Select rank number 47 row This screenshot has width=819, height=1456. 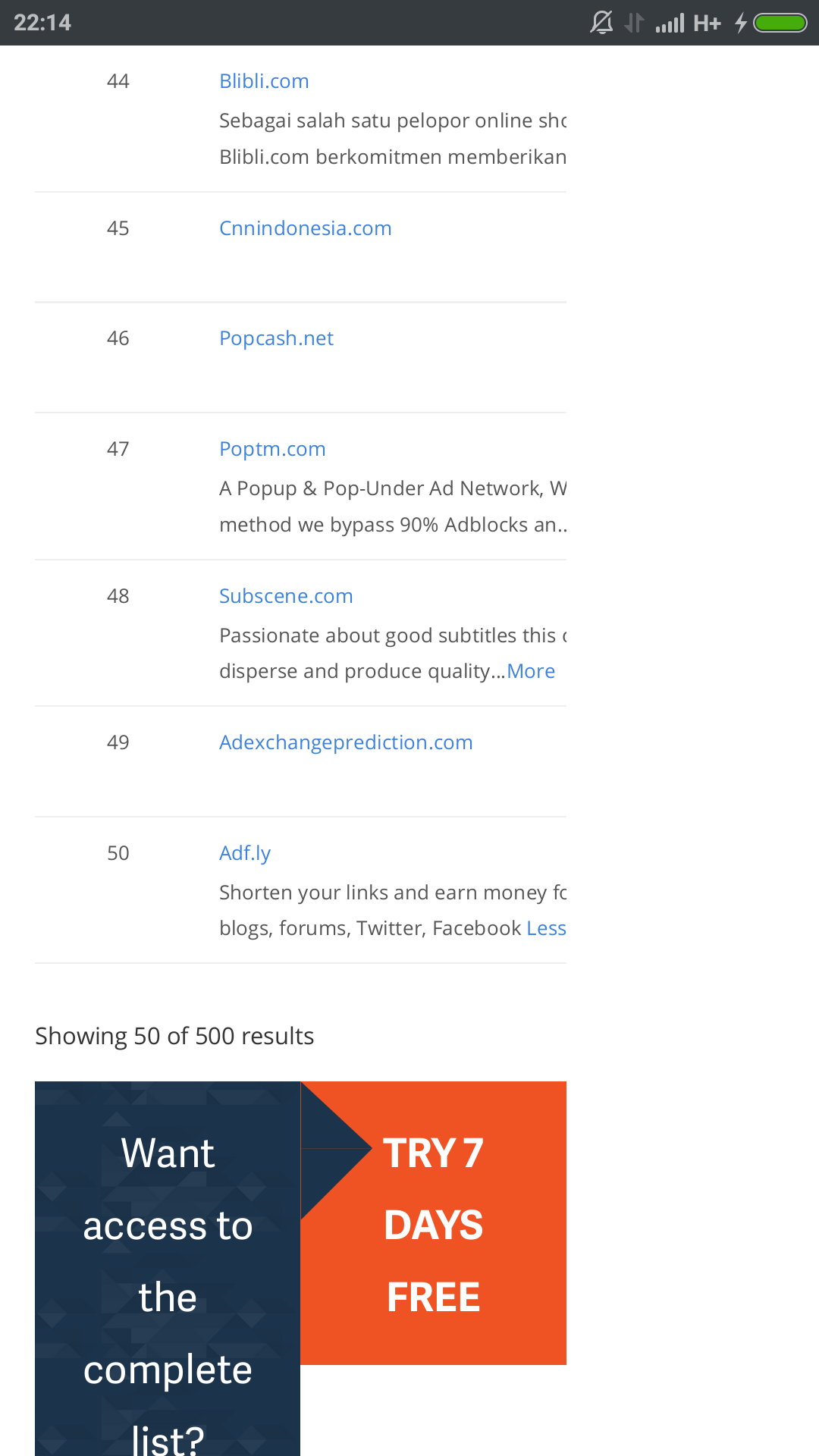tap(300, 486)
